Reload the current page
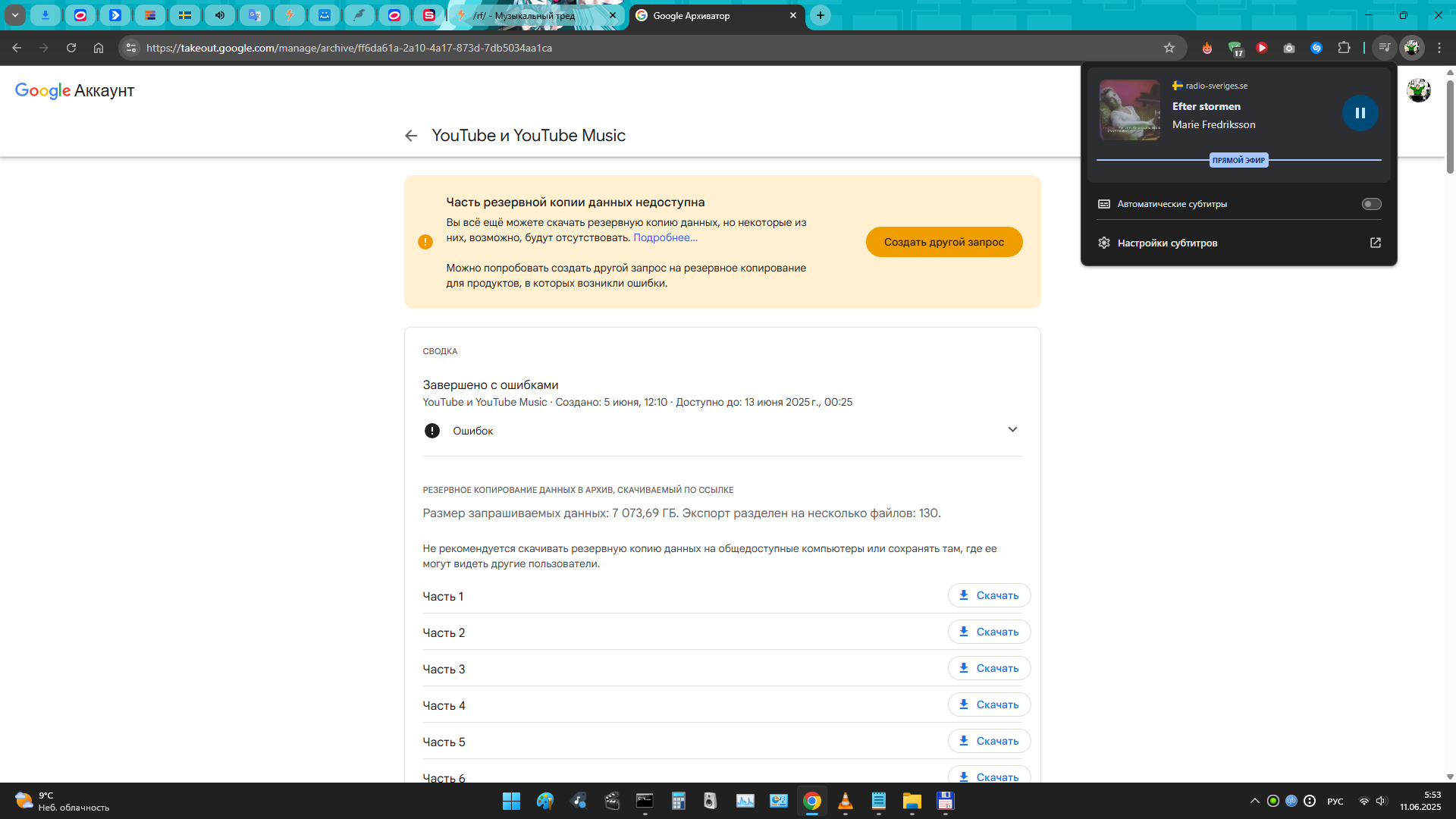This screenshot has height=819, width=1456. pos(71,48)
